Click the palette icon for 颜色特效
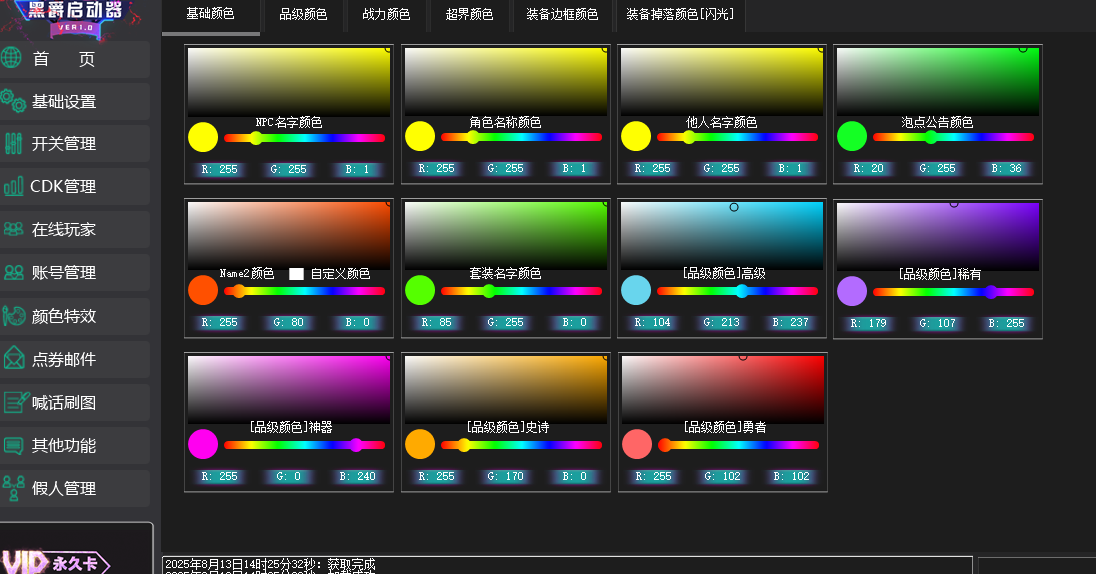1096x574 pixels. pos(13,316)
